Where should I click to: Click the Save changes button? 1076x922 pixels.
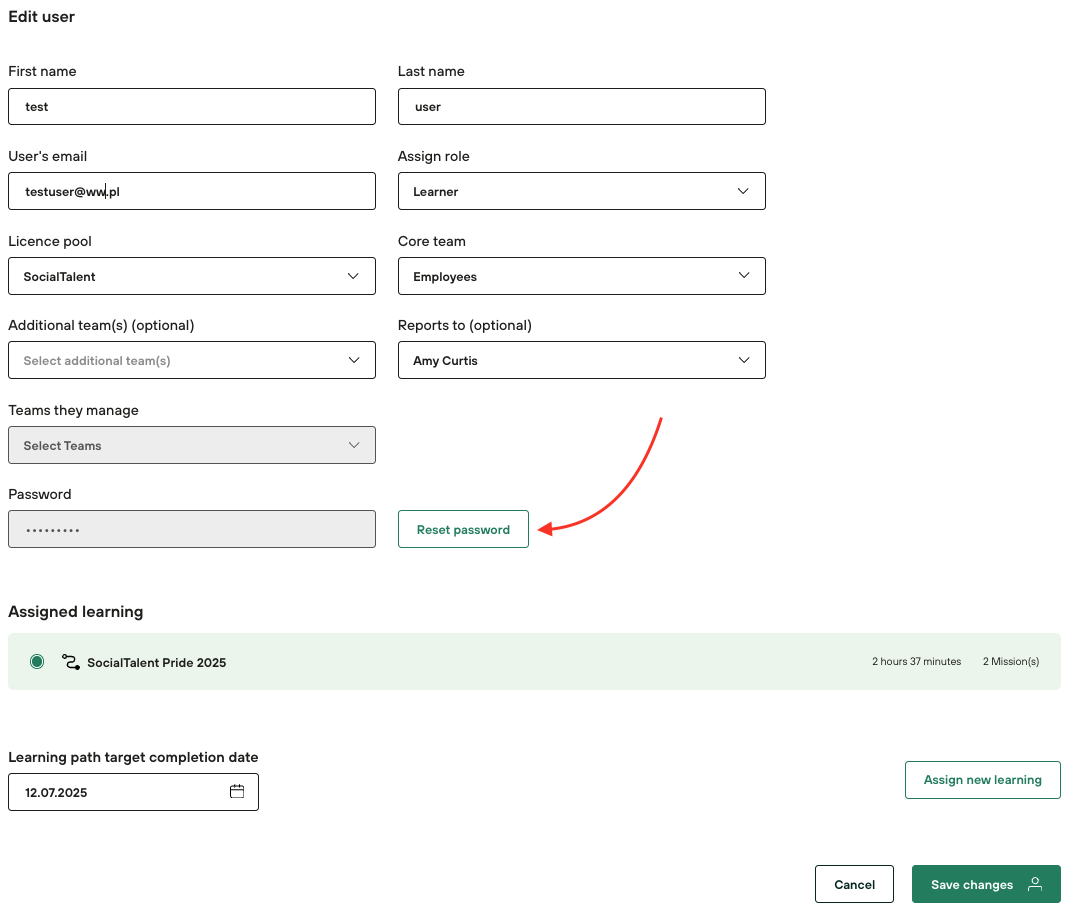971,884
